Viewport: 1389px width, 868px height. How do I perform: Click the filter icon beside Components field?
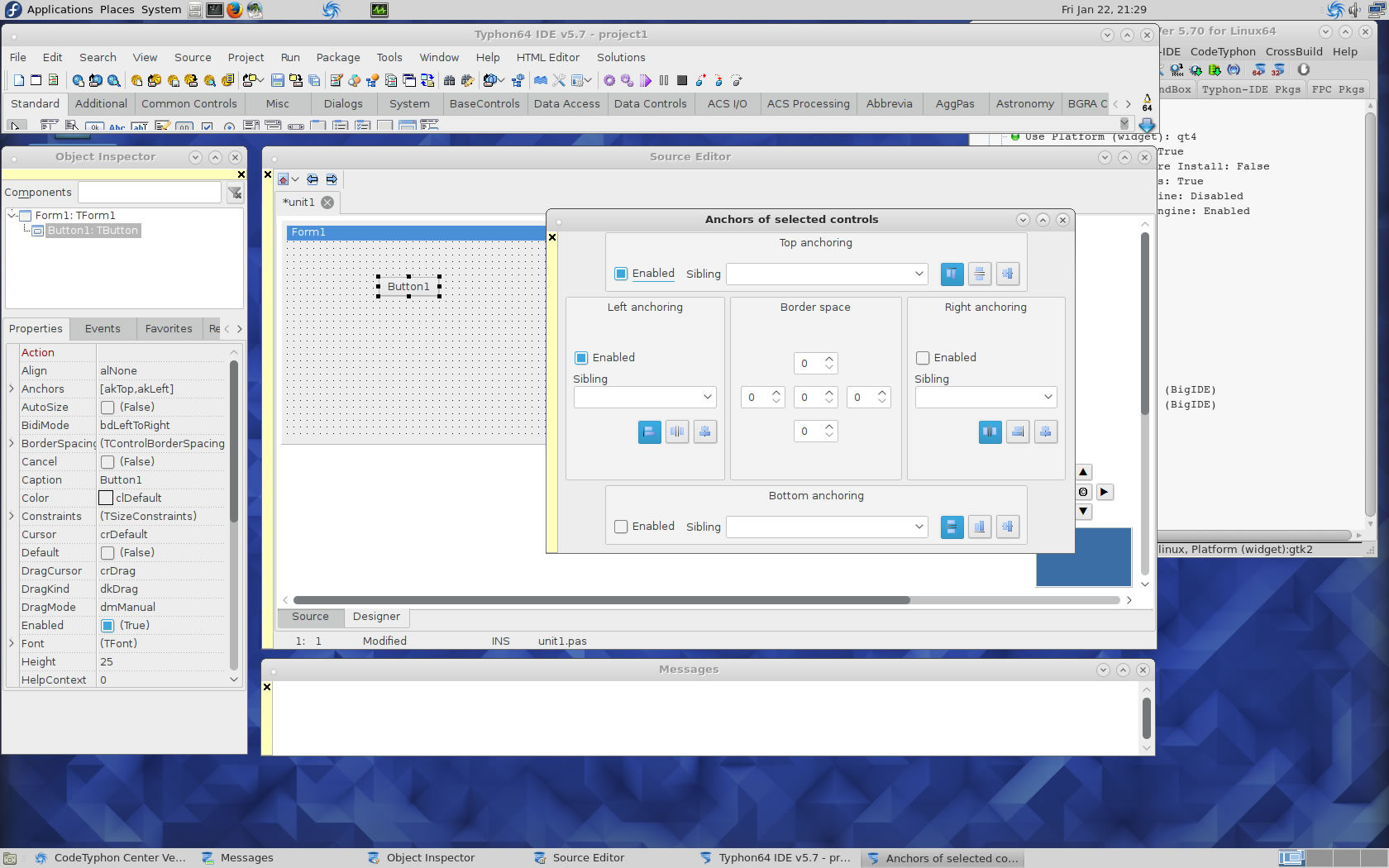tap(235, 193)
